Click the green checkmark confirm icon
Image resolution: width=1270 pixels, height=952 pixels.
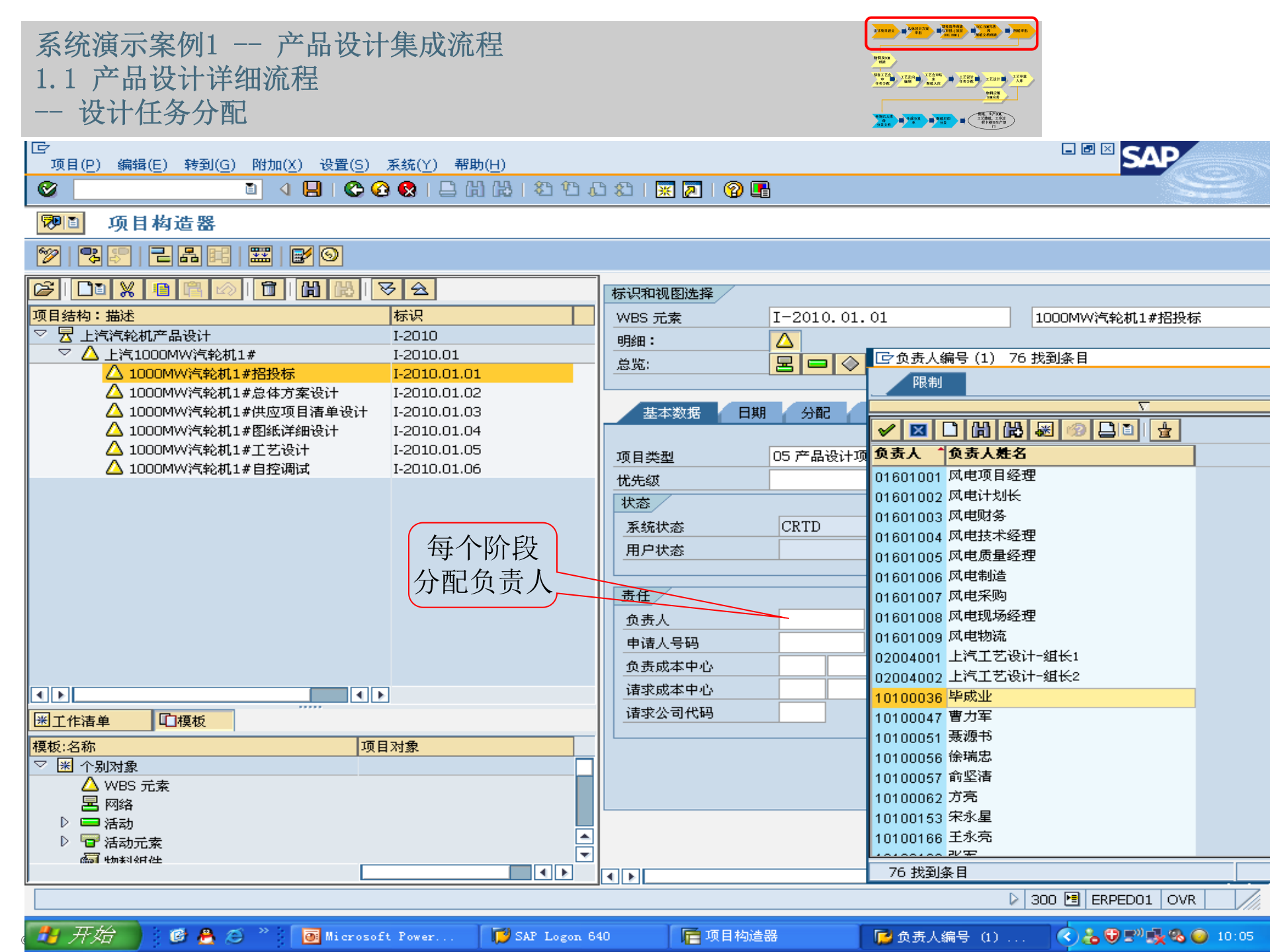pyautogui.click(x=887, y=430)
